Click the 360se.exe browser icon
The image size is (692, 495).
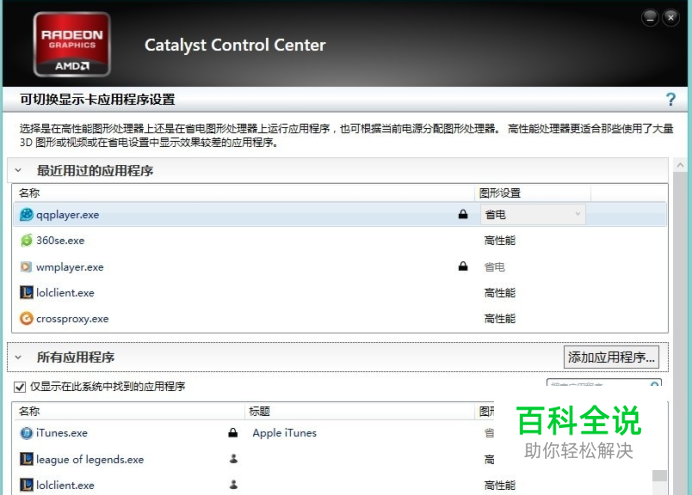[x=26, y=240]
